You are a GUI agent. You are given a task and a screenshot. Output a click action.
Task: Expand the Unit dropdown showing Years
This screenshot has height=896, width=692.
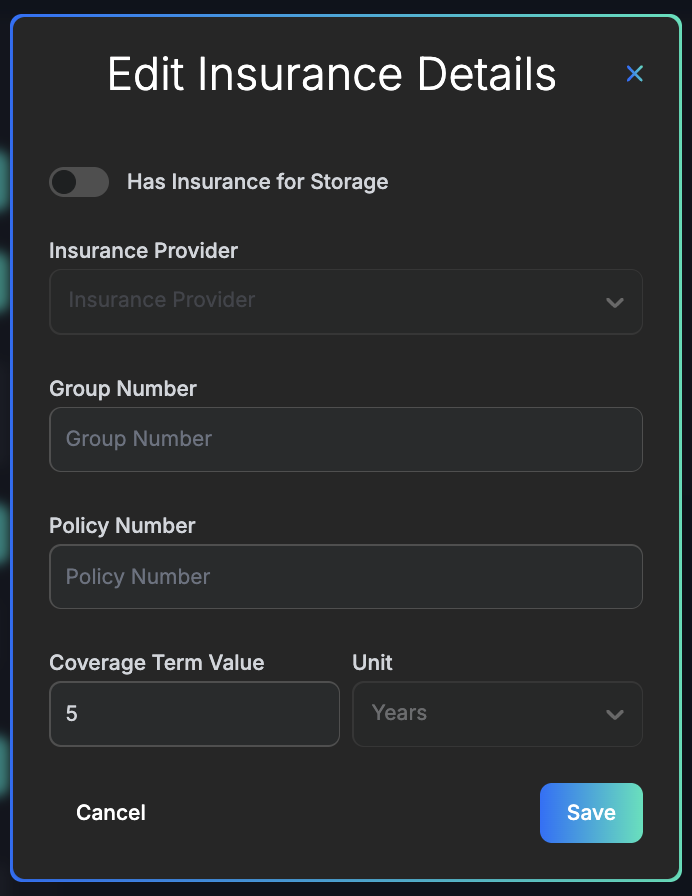coord(497,714)
